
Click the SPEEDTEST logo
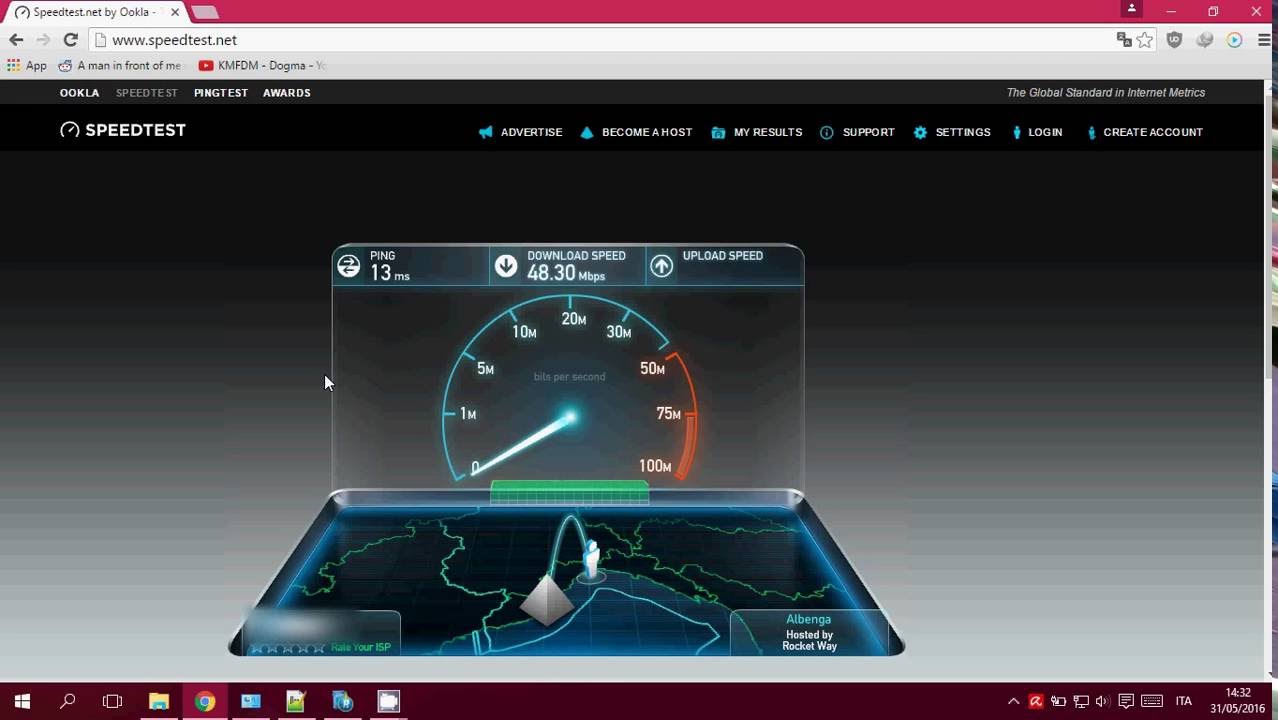[x=123, y=130]
